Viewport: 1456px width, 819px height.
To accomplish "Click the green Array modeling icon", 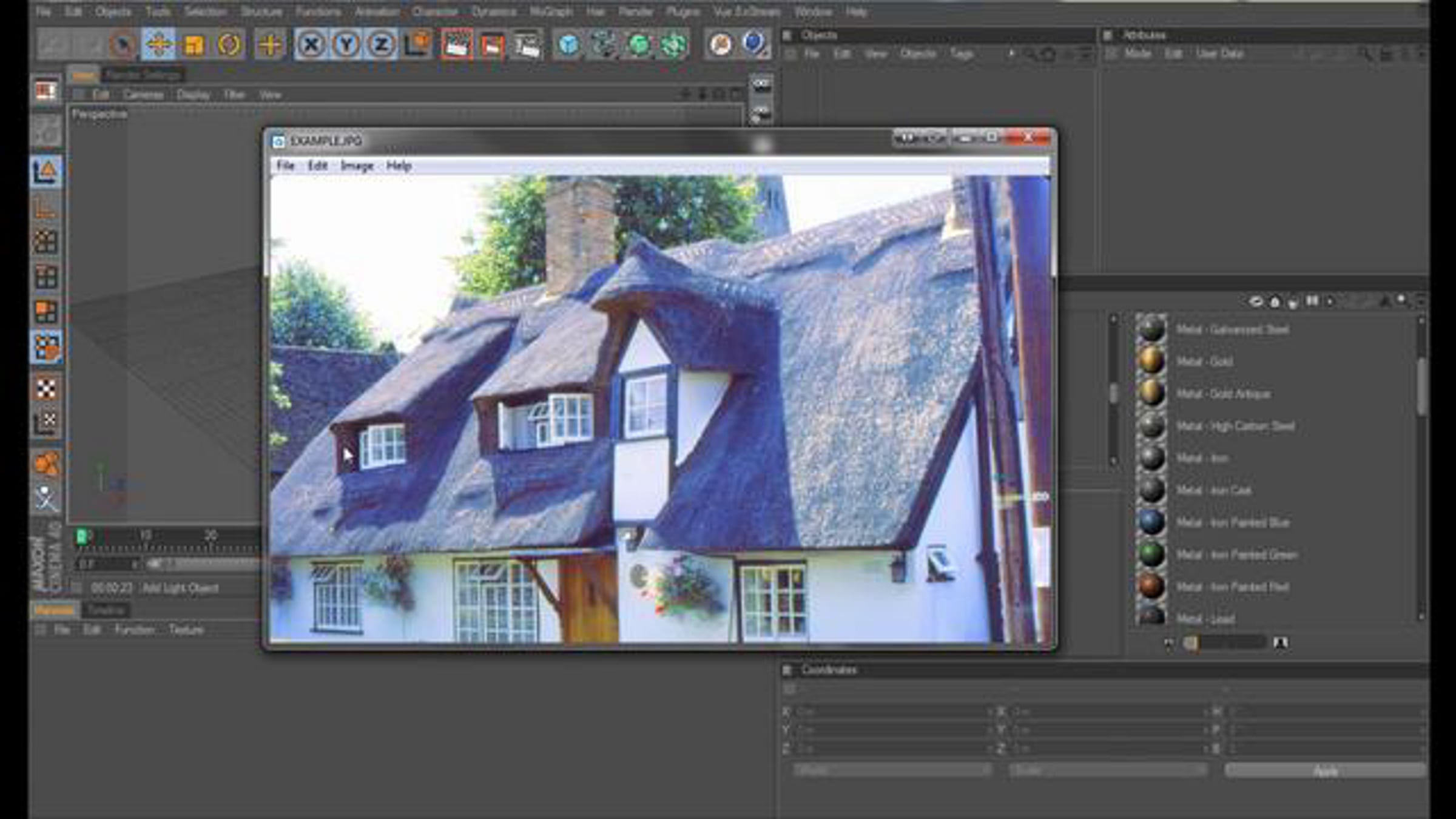I will 674,44.
